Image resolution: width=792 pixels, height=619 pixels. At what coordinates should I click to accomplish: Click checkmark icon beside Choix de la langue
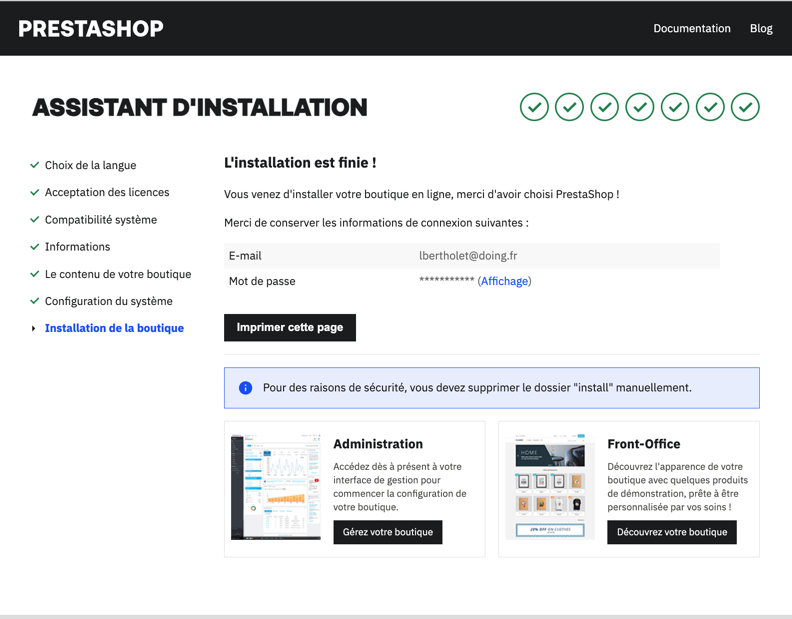point(35,165)
